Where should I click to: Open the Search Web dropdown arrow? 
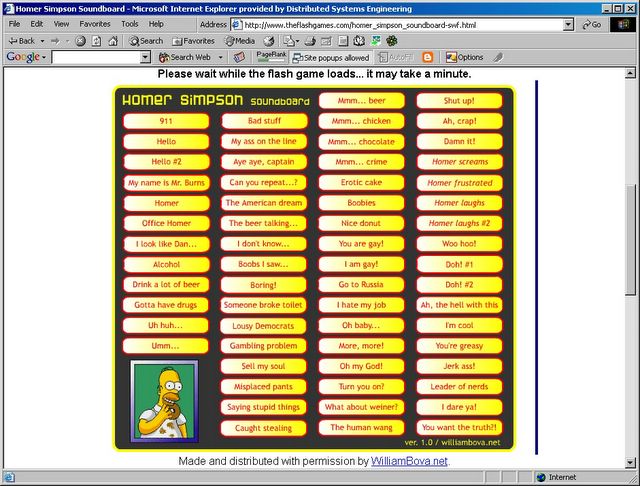(x=220, y=58)
